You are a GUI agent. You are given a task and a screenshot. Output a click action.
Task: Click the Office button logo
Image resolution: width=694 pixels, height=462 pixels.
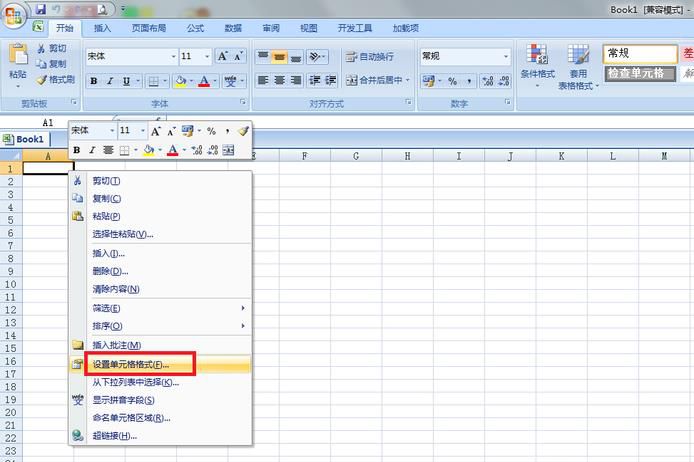tap(13, 17)
